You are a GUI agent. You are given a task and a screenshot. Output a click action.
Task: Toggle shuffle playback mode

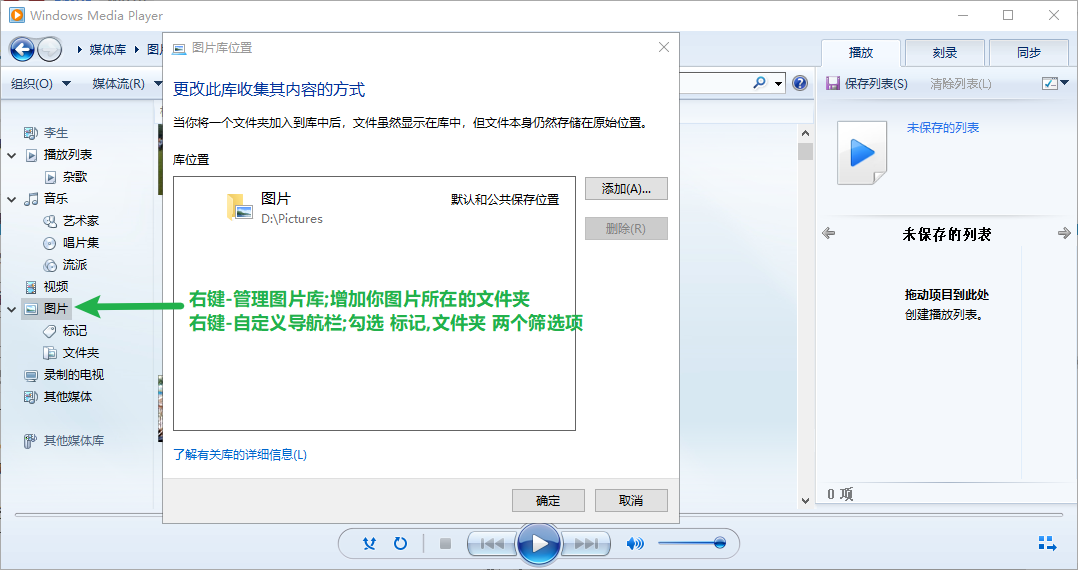pos(370,543)
